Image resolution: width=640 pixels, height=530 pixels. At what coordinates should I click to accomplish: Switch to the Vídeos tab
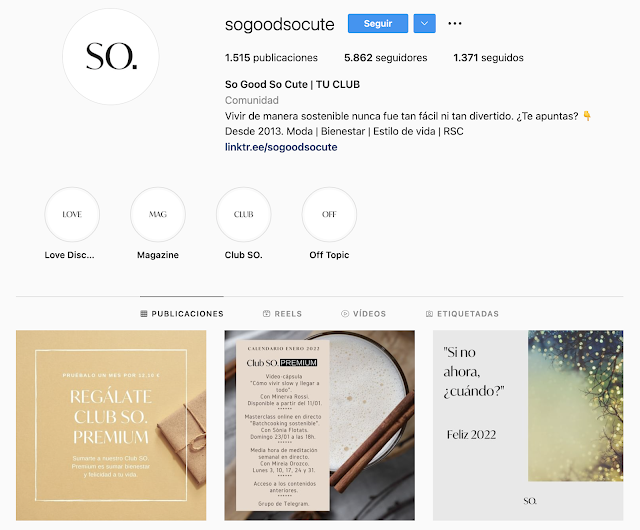click(x=363, y=314)
